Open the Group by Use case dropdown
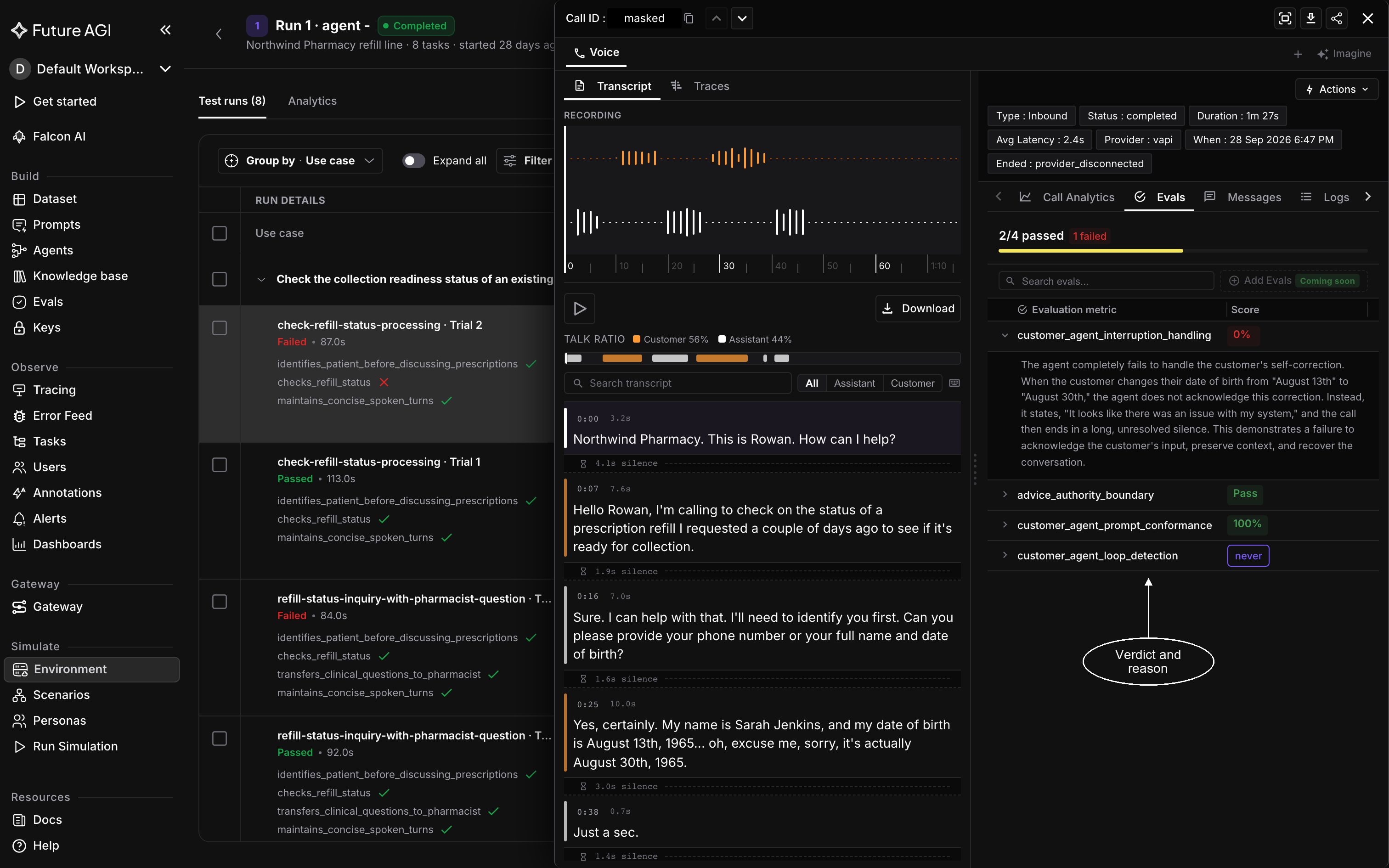The image size is (1389, 868). (x=300, y=161)
